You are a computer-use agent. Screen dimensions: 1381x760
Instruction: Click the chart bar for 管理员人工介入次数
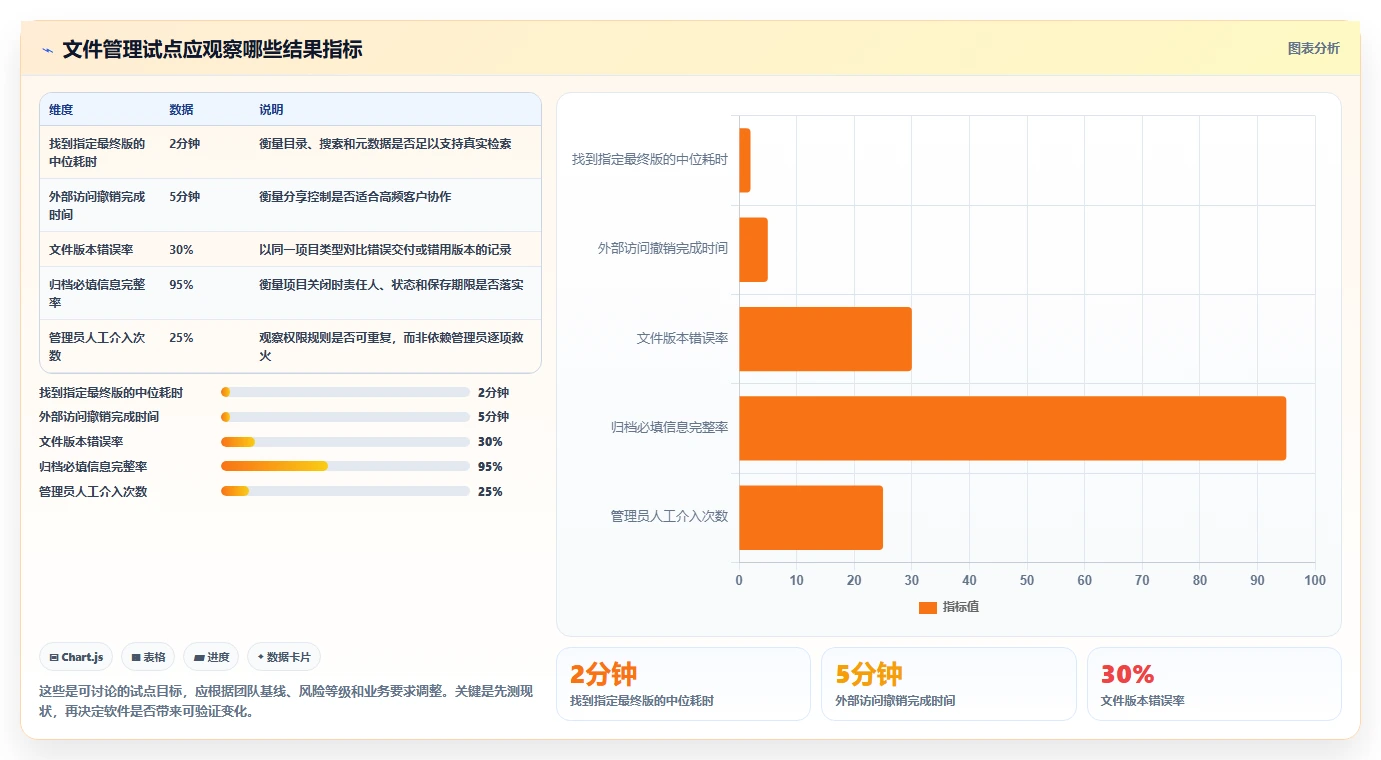811,517
